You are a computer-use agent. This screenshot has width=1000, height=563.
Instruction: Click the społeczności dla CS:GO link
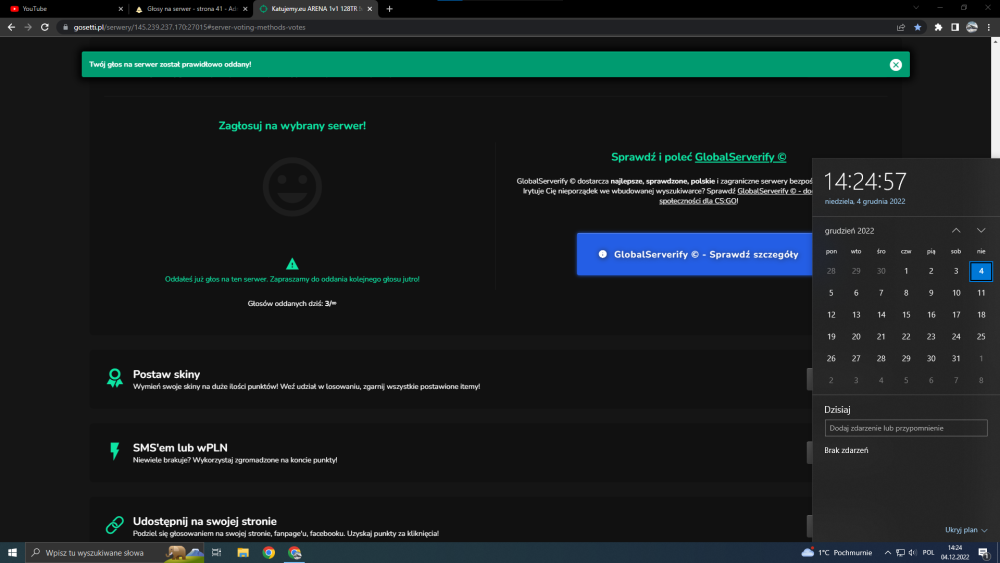tap(698, 201)
